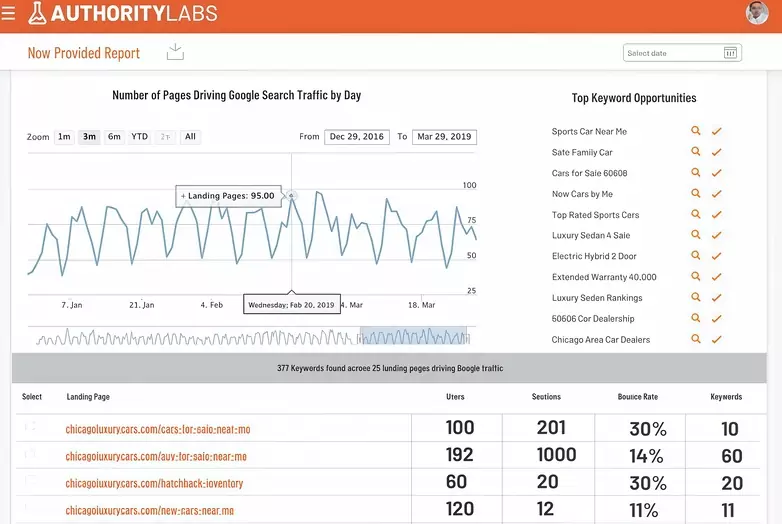The width and height of the screenshot is (782, 524).
Task: Check mark for Safe Family Car
Action: pos(717,152)
